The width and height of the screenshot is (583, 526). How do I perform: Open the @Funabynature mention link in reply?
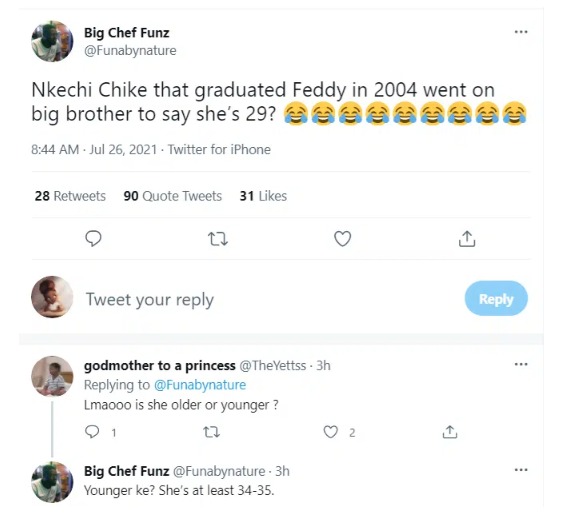200,385
